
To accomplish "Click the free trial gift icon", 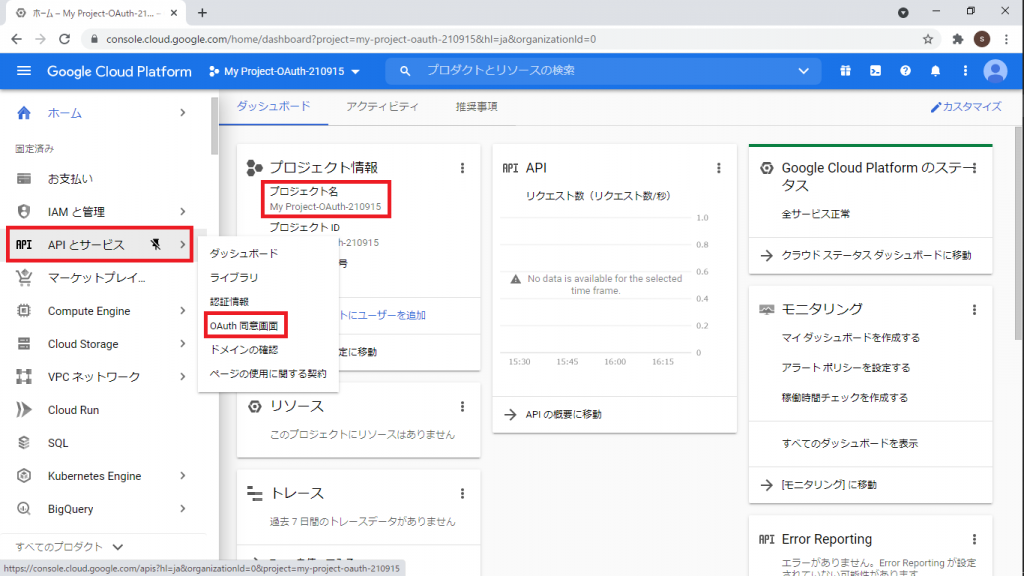I will coord(845,71).
